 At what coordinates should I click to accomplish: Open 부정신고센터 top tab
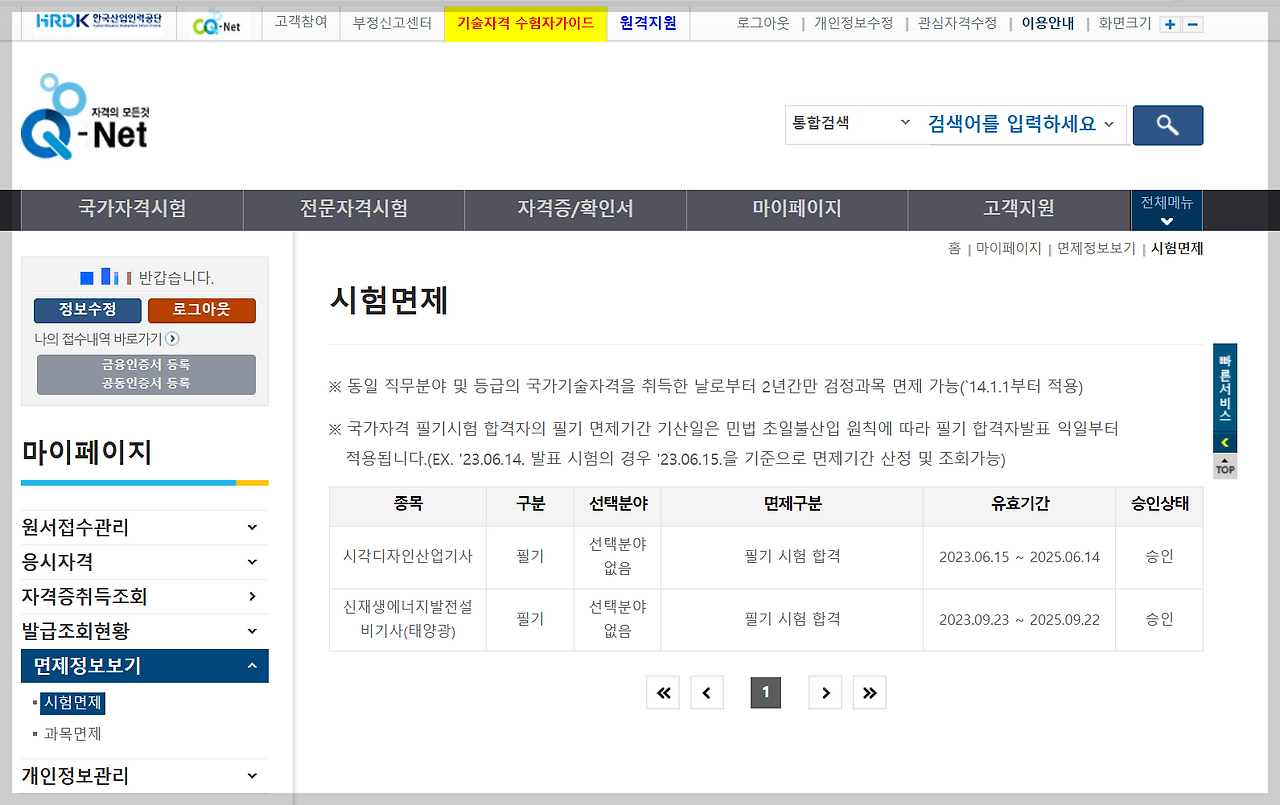[x=392, y=22]
